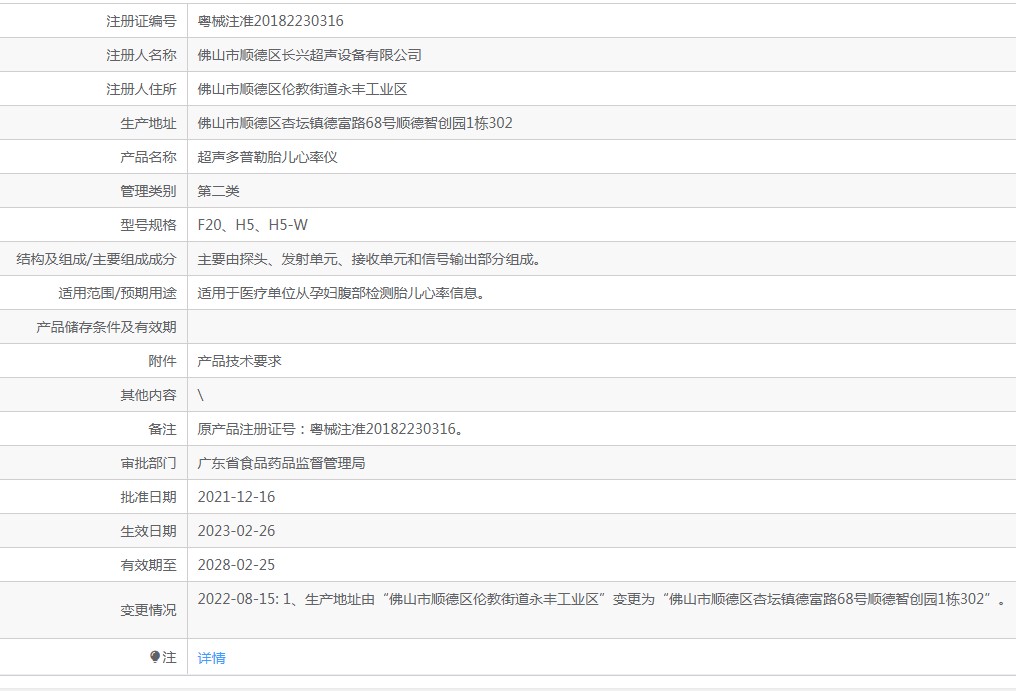Viewport: 1016px width, 691px height.
Task: Click the 注册人名称 label
Action: click(x=141, y=55)
